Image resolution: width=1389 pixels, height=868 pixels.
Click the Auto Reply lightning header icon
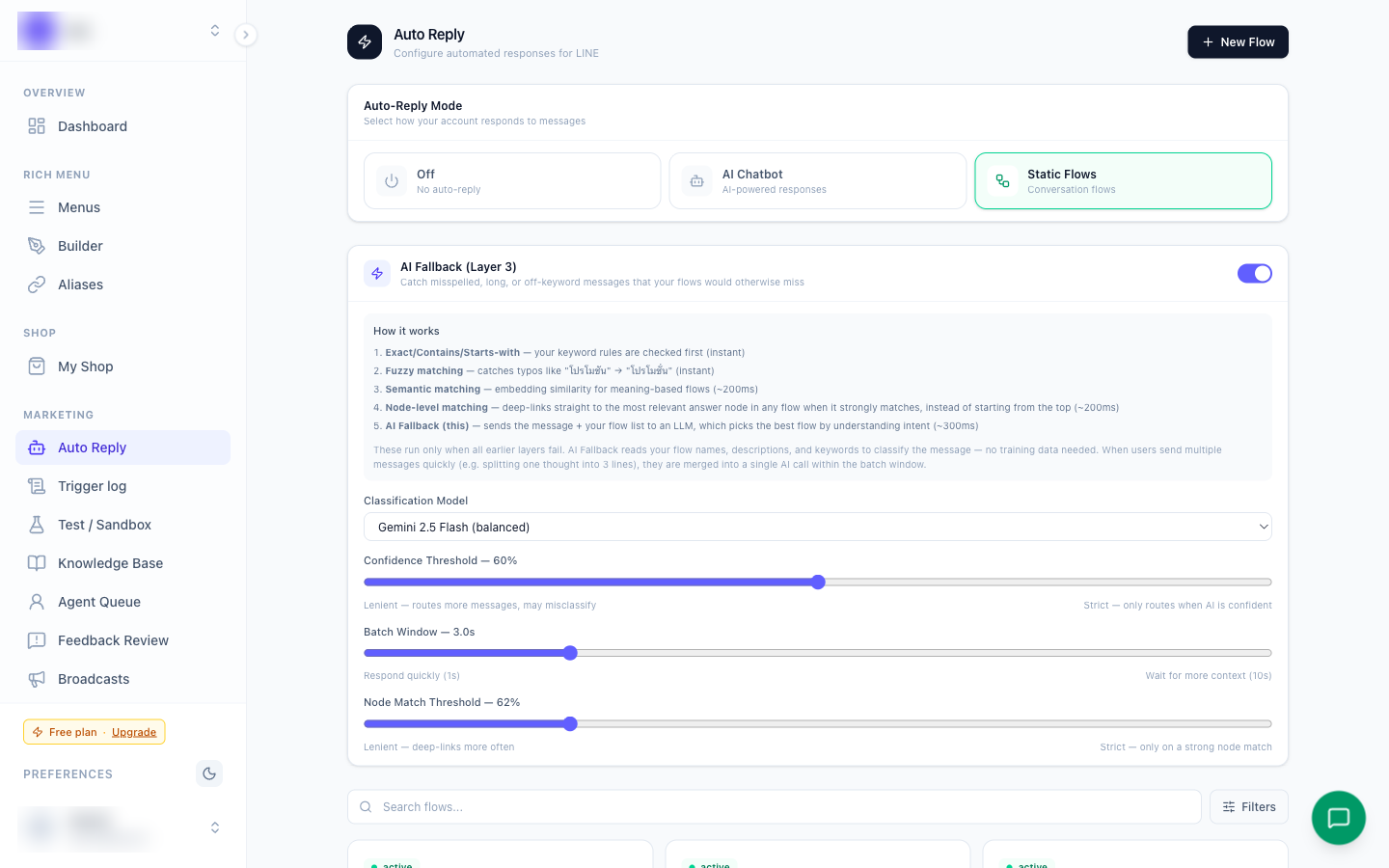tap(365, 42)
